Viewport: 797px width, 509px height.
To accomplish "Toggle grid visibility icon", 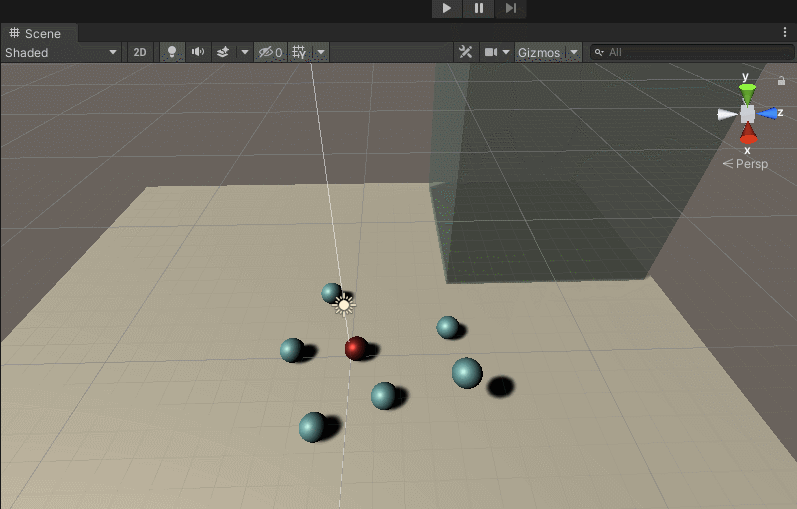I will pyautogui.click(x=299, y=52).
